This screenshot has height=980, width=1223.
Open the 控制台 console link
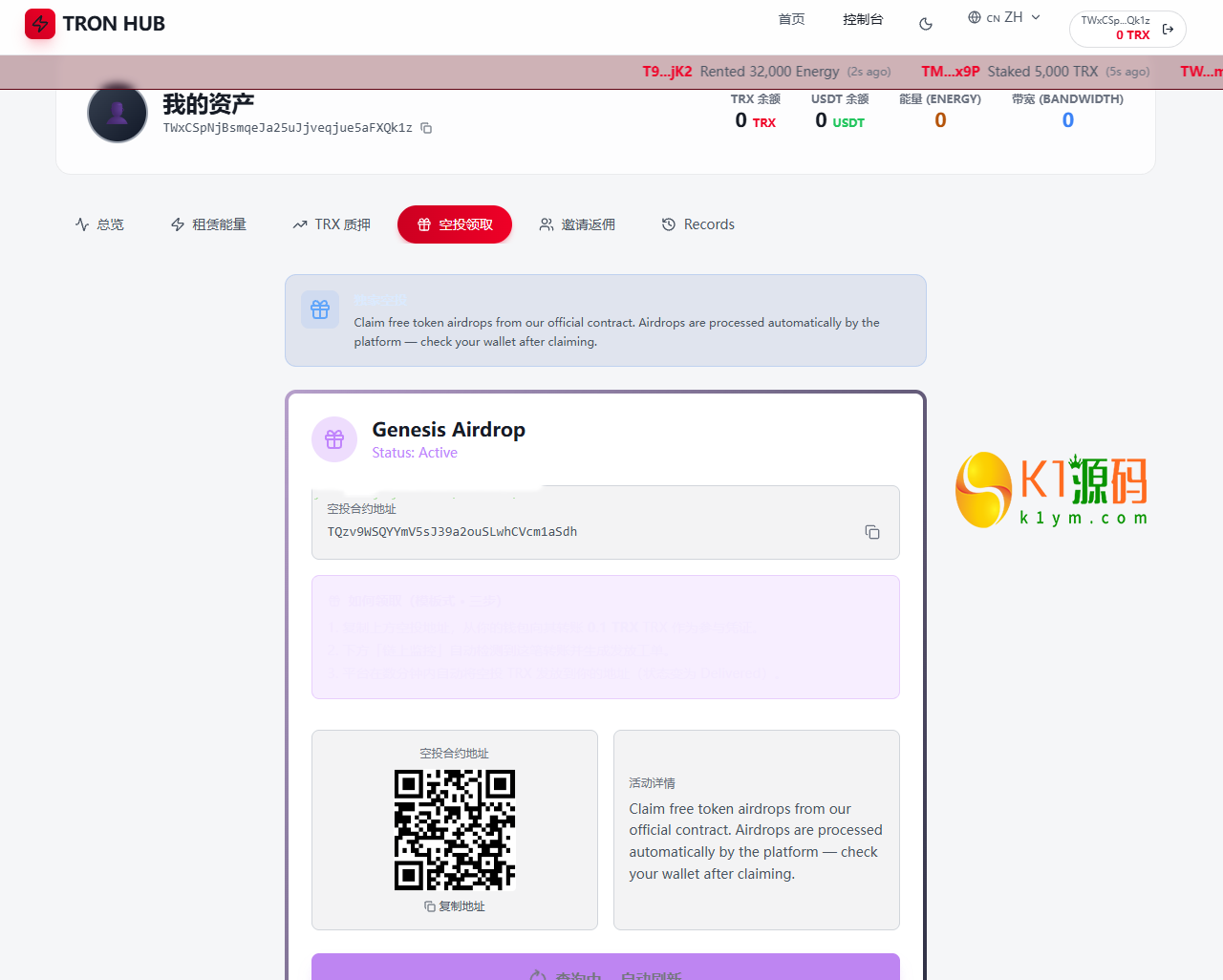(863, 19)
